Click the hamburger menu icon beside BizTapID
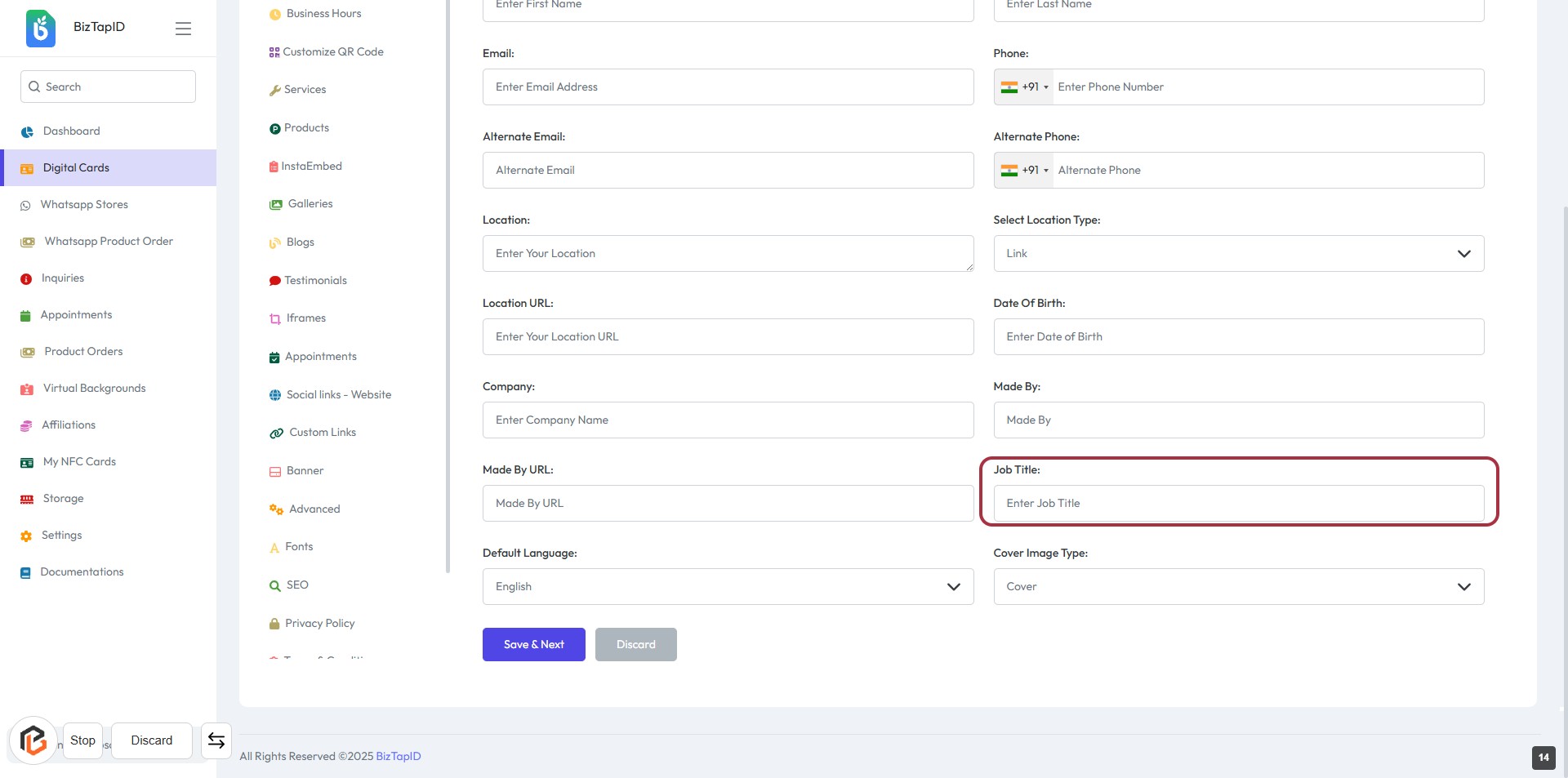The image size is (1568, 778). click(183, 29)
